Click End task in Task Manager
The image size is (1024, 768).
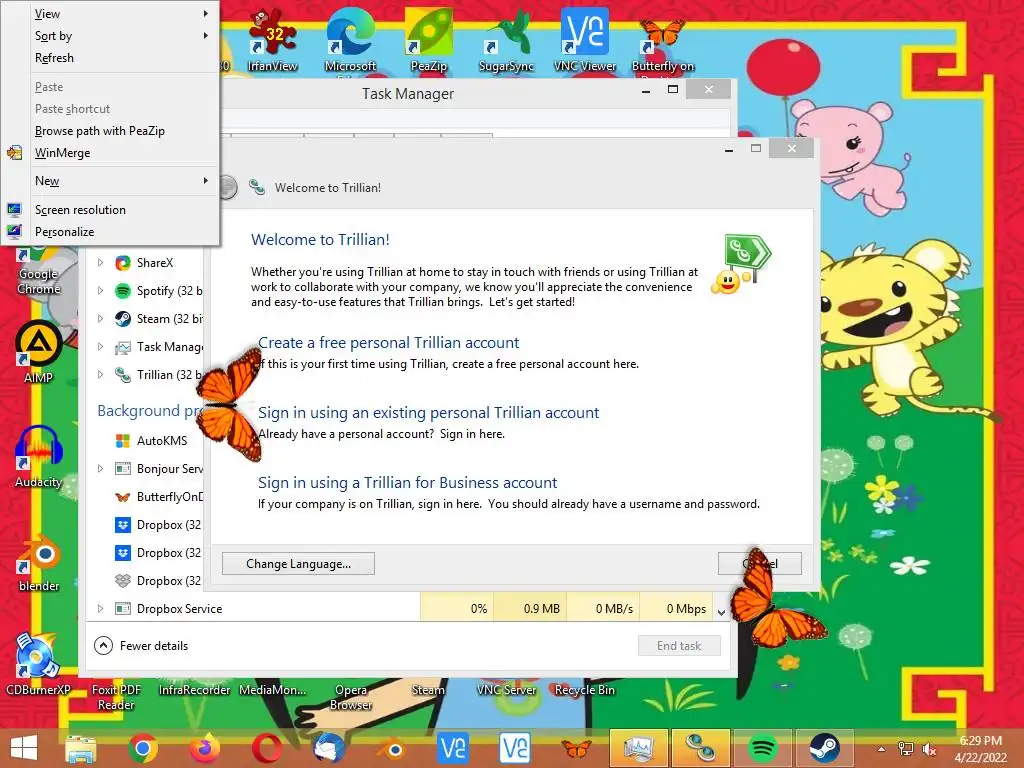coord(679,646)
